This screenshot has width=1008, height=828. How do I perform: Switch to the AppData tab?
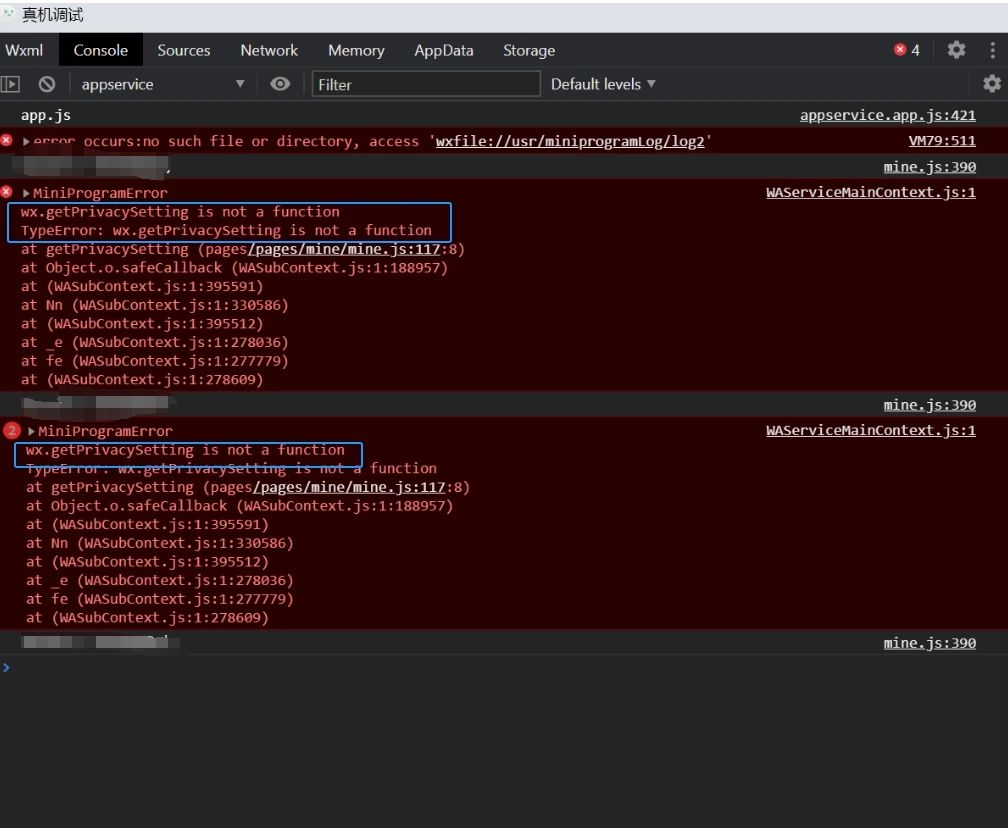[x=444, y=50]
